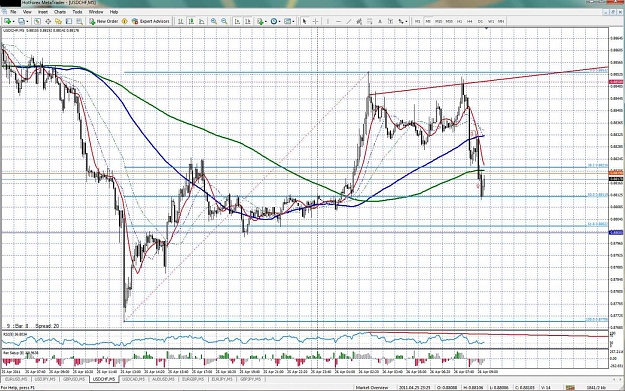
Task: Toggle the Chart Shift icon
Action: (x=248, y=21)
